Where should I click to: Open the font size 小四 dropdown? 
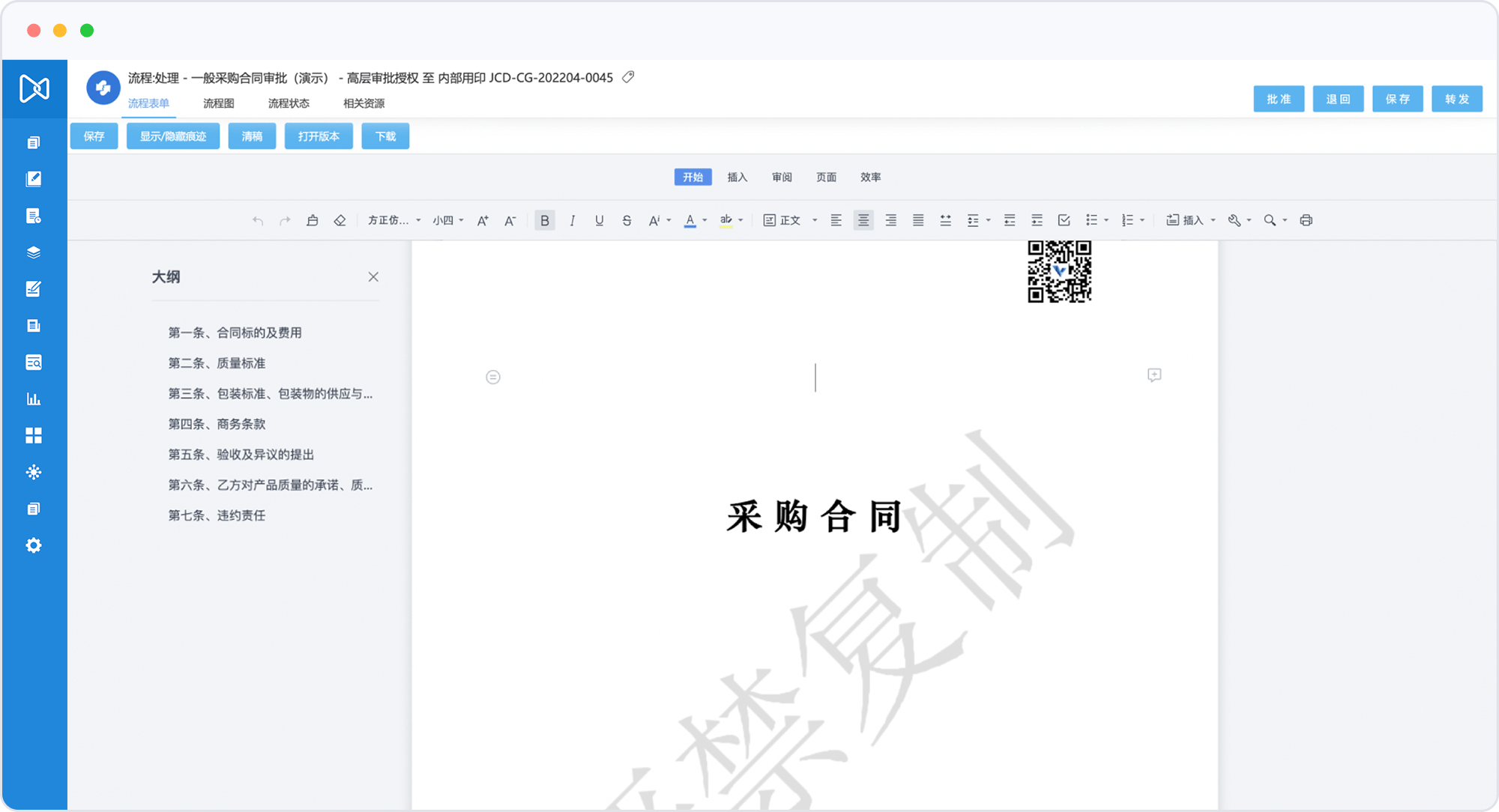(x=447, y=220)
